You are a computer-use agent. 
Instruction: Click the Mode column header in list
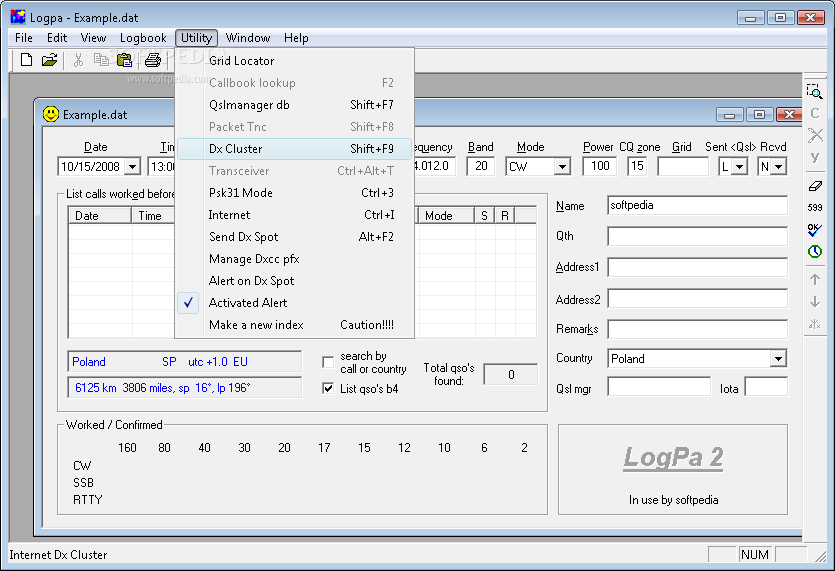click(x=446, y=216)
